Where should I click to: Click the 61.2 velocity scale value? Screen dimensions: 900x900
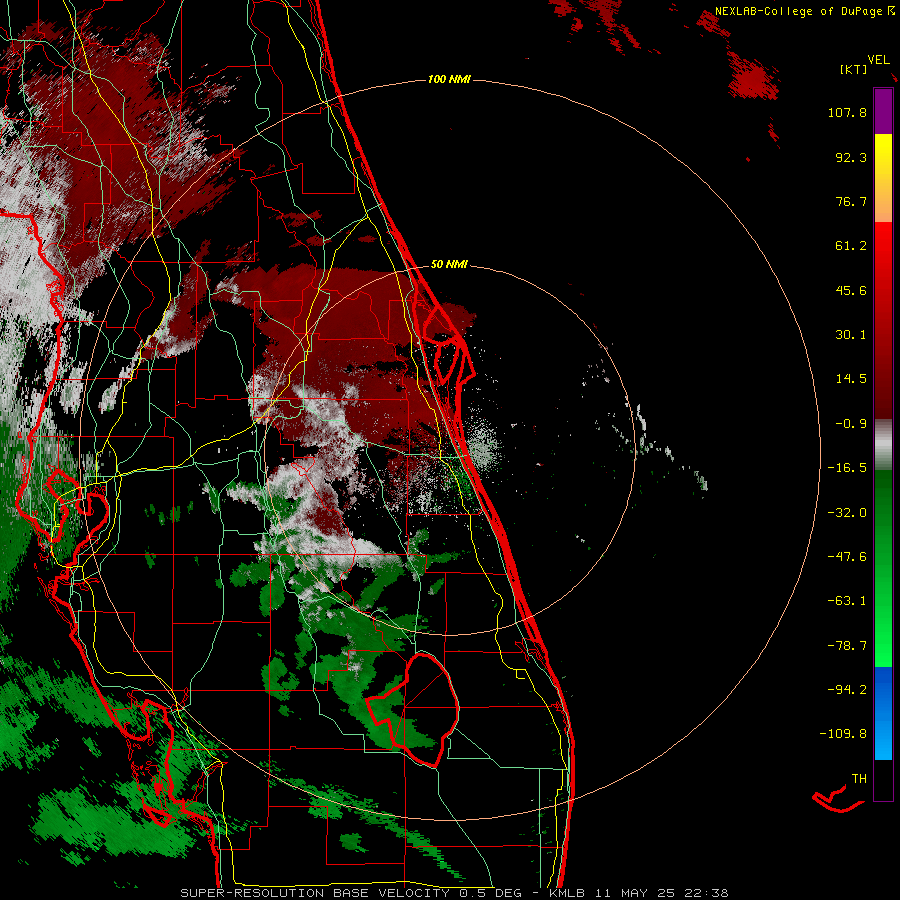[x=851, y=246]
